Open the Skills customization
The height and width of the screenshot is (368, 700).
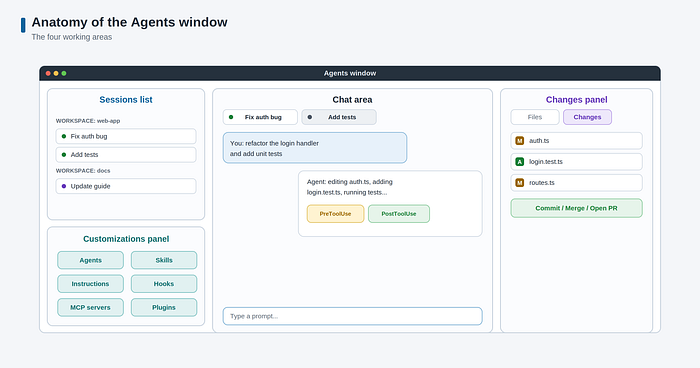[x=164, y=260]
